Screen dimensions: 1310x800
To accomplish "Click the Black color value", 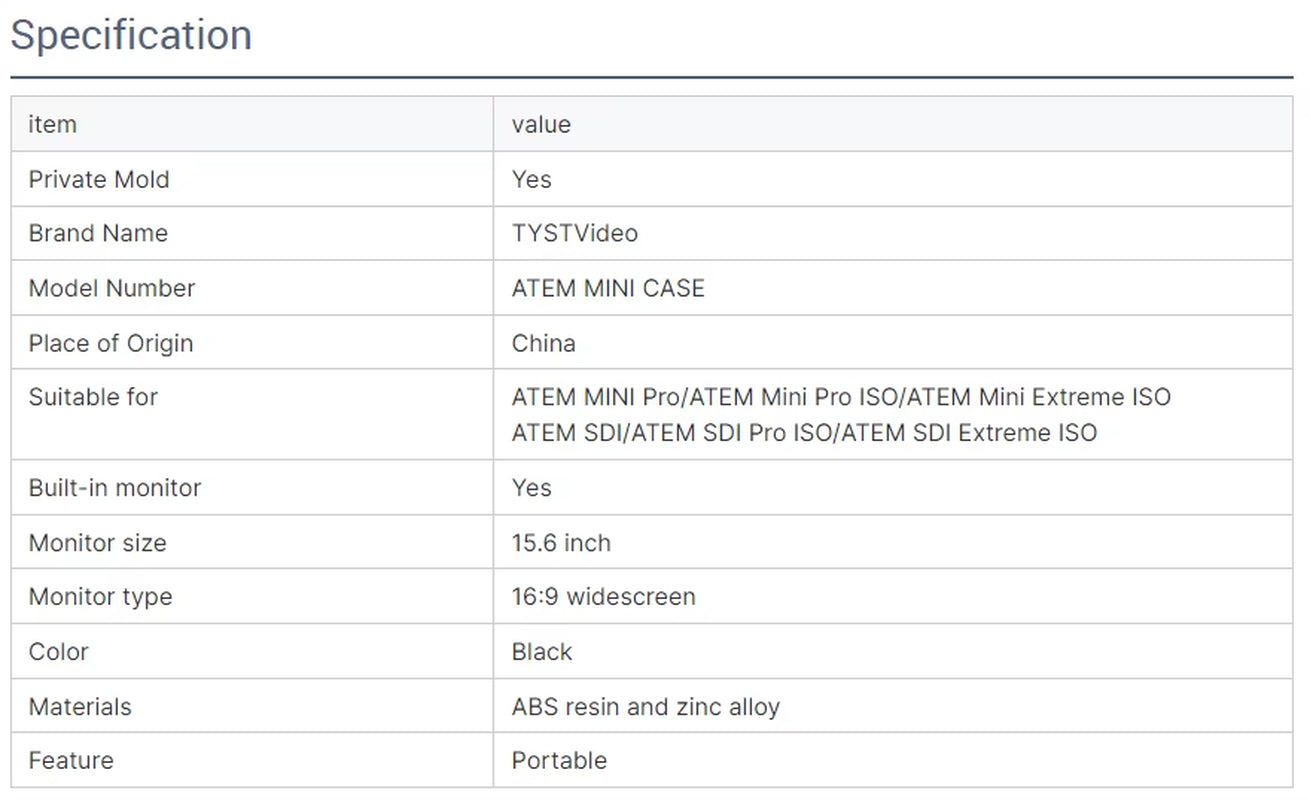I will [x=542, y=652].
